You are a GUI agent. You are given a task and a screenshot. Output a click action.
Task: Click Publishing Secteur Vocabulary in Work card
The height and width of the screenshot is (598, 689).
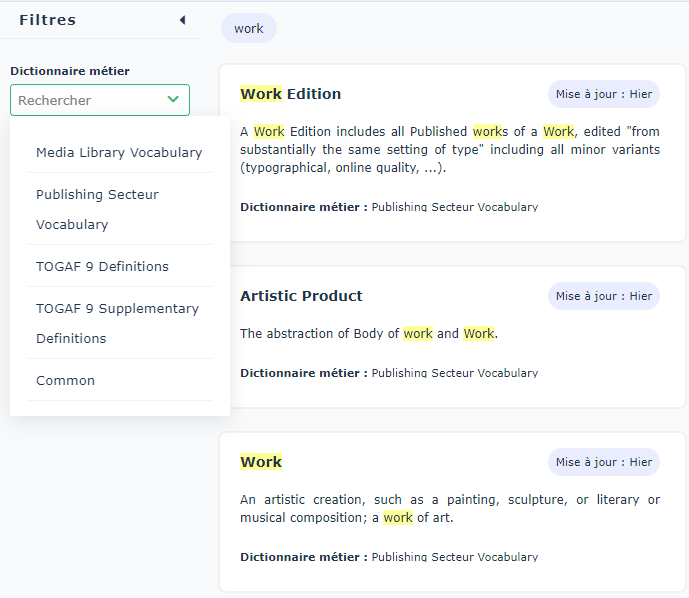tap(454, 557)
